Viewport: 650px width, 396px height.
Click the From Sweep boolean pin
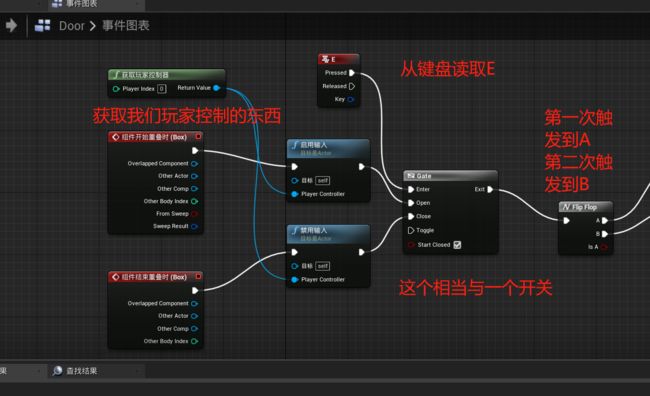(x=194, y=214)
